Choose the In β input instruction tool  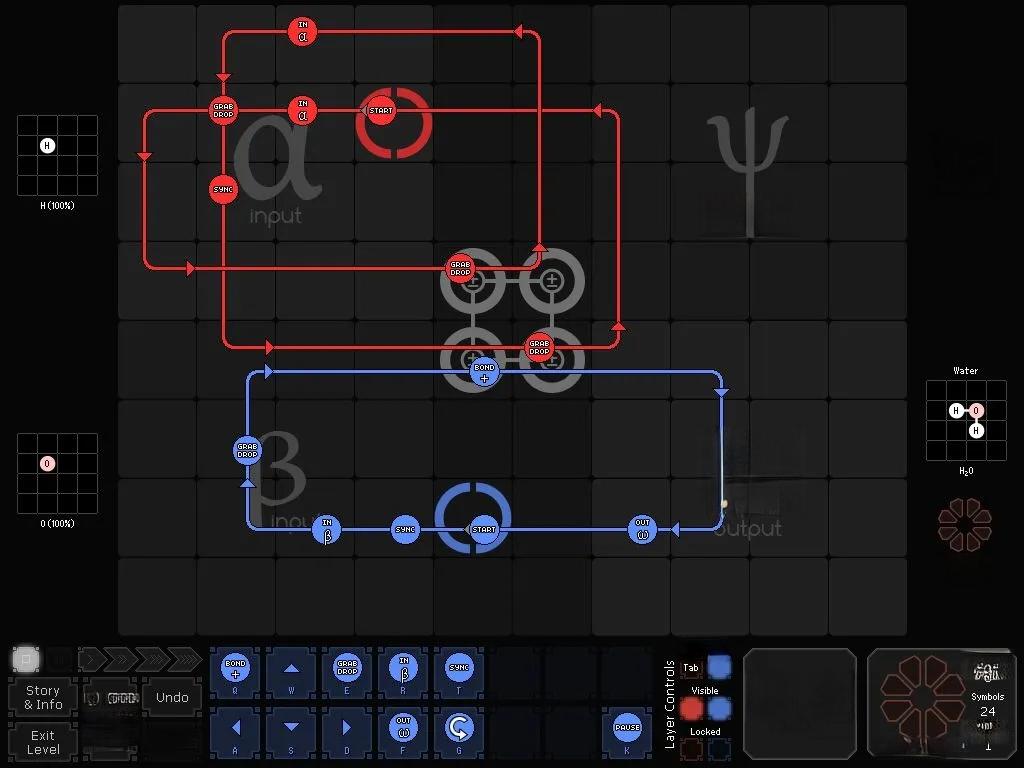pos(403,669)
